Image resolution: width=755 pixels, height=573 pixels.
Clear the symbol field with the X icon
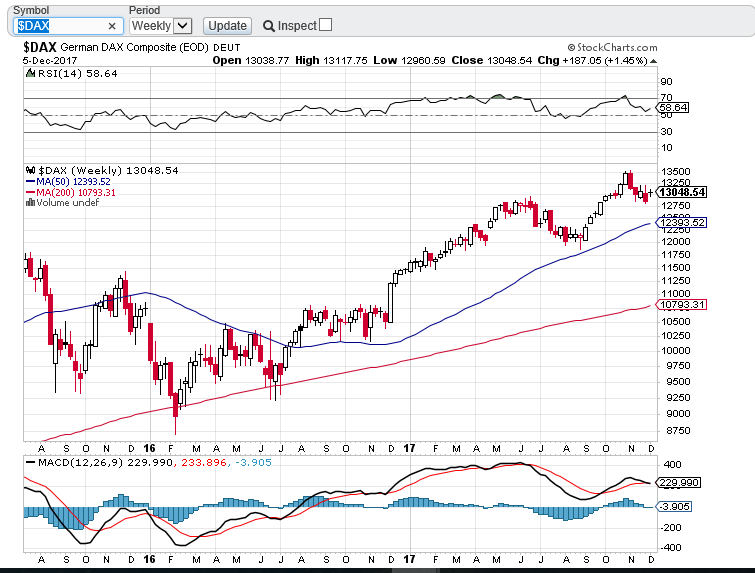[x=112, y=26]
